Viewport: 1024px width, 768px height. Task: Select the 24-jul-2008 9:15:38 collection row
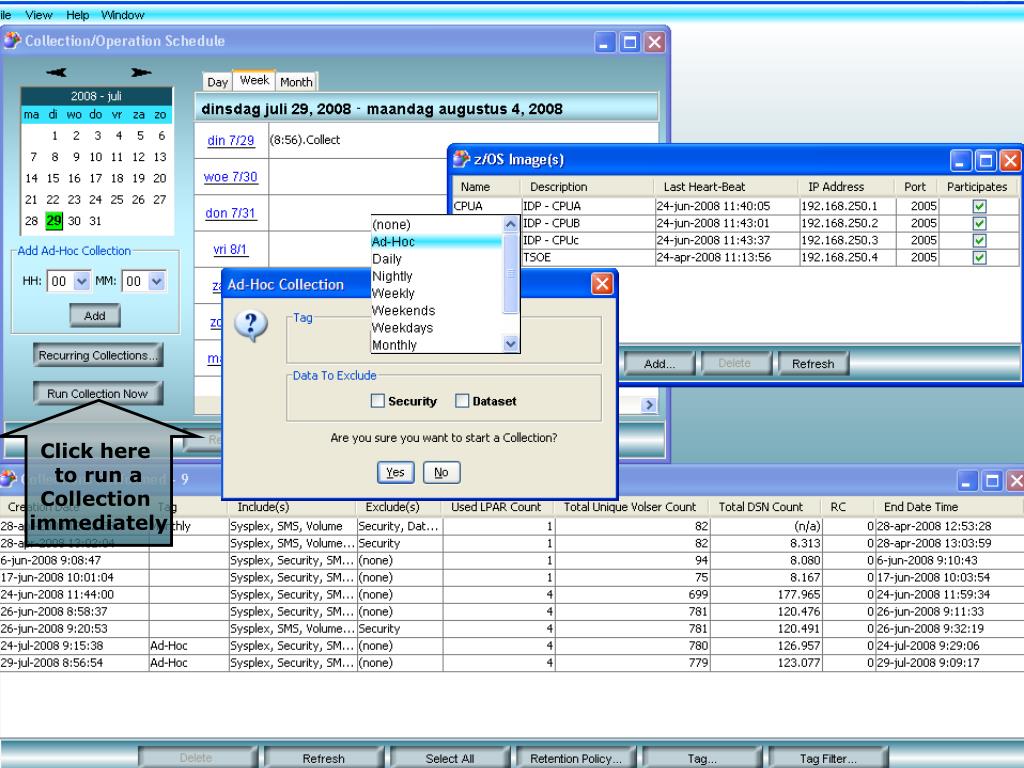tap(511, 646)
